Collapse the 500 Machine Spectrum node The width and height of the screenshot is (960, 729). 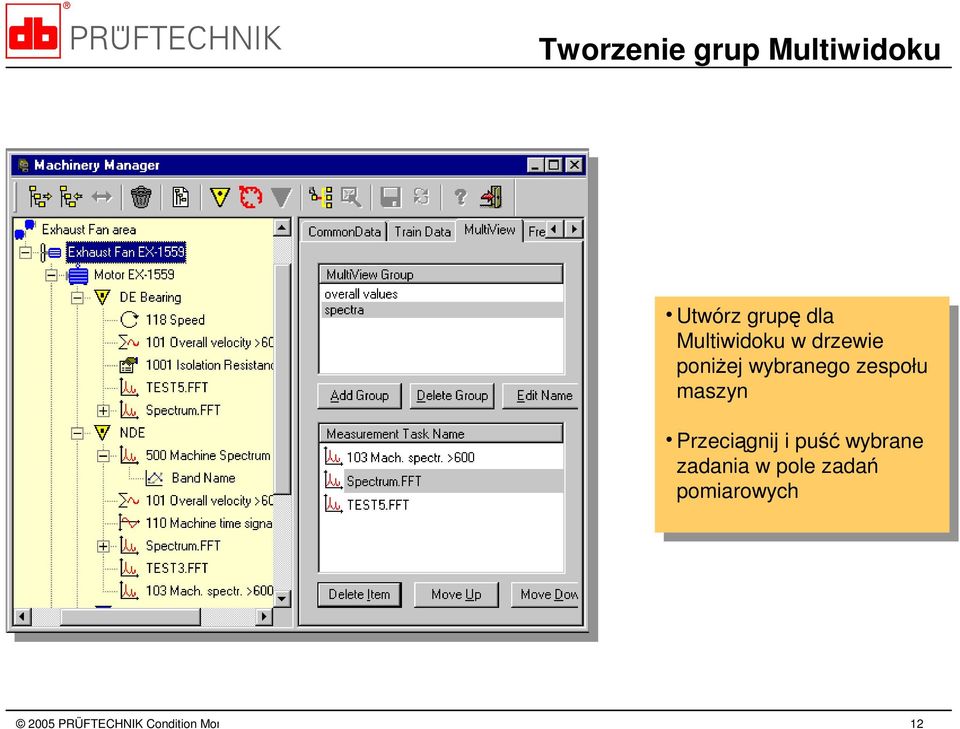click(103, 455)
